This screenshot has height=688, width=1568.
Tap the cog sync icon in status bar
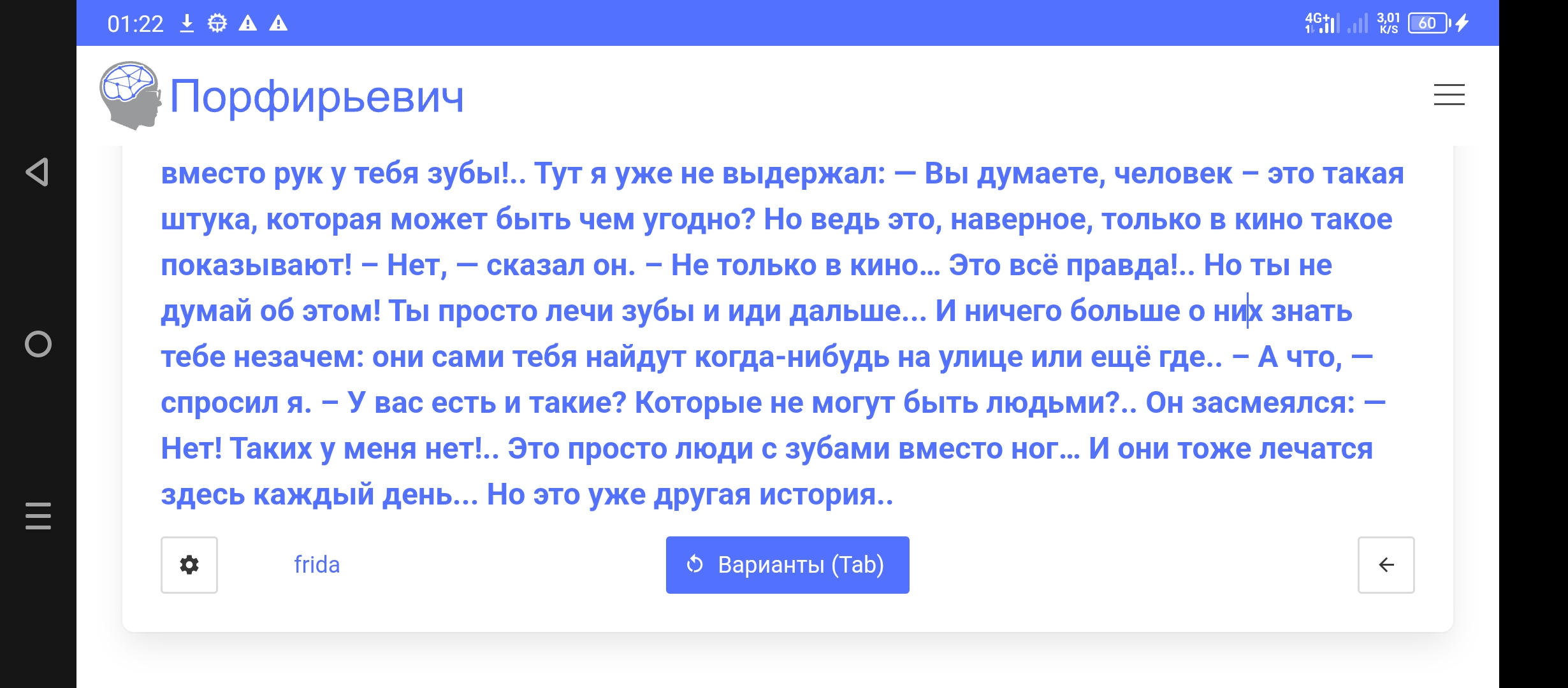[217, 24]
